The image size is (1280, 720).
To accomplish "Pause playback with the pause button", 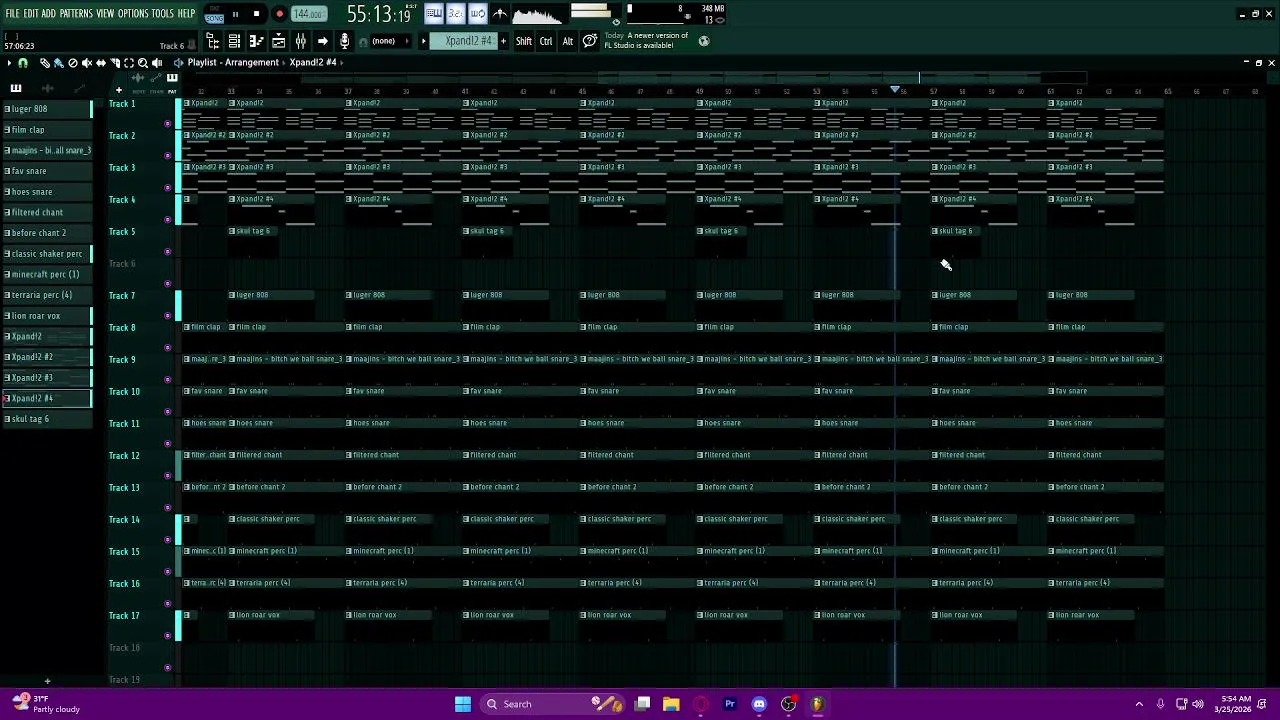I will pyautogui.click(x=235, y=14).
